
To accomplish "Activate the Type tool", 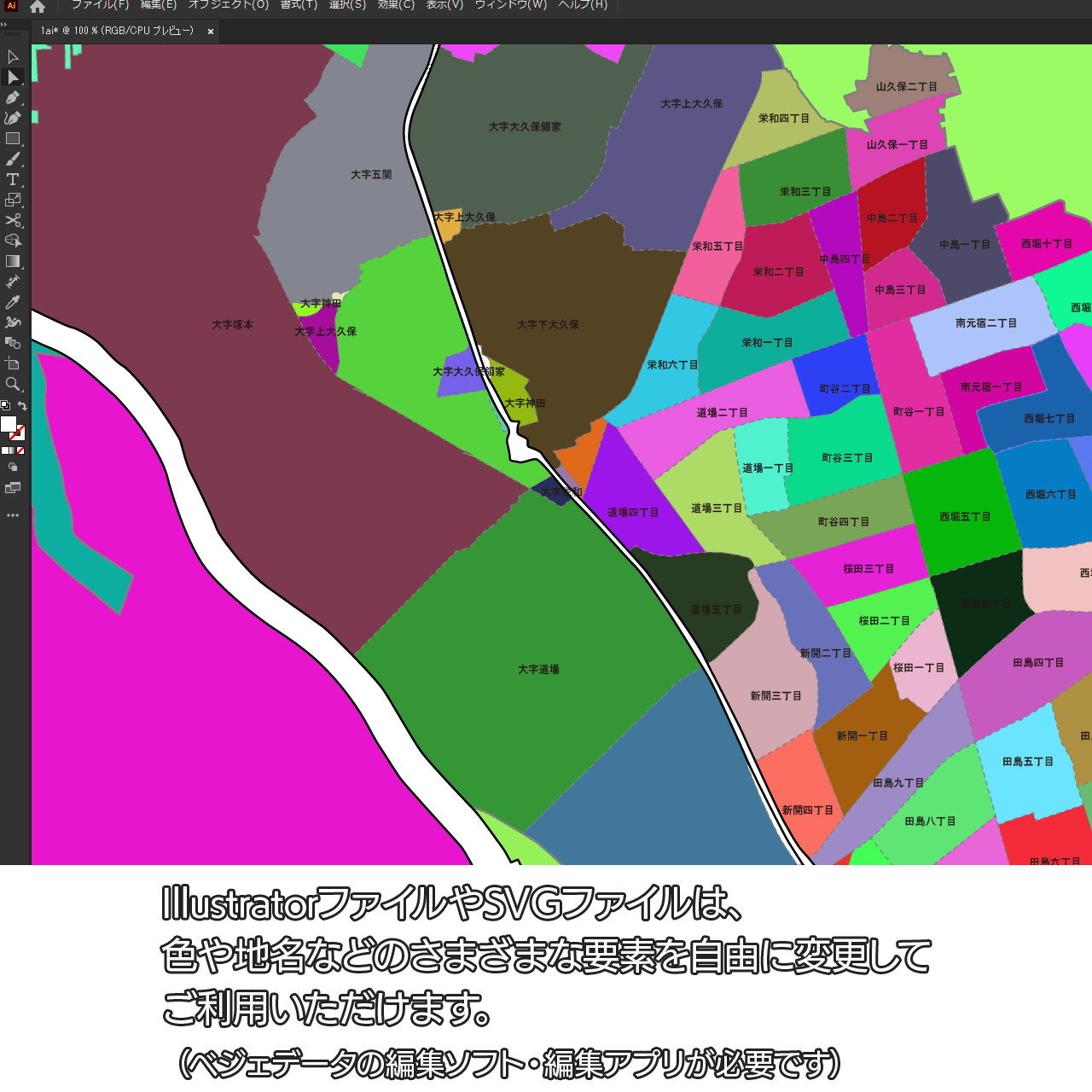I will (x=13, y=180).
